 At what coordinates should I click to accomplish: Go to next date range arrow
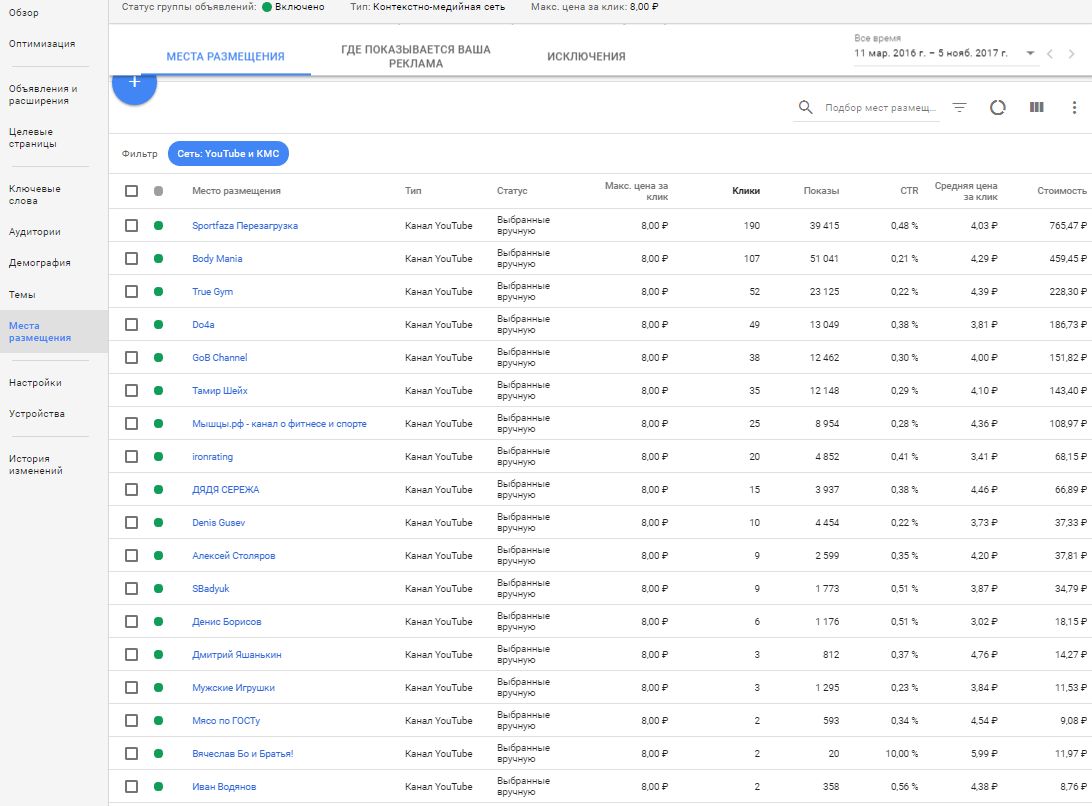tap(1073, 54)
